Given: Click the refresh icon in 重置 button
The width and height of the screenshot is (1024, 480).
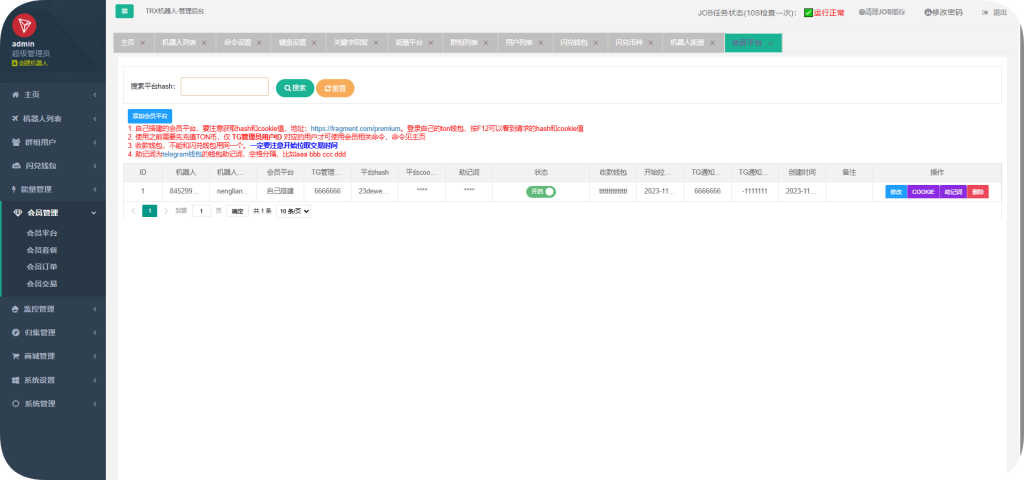Looking at the screenshot, I should 328,88.
